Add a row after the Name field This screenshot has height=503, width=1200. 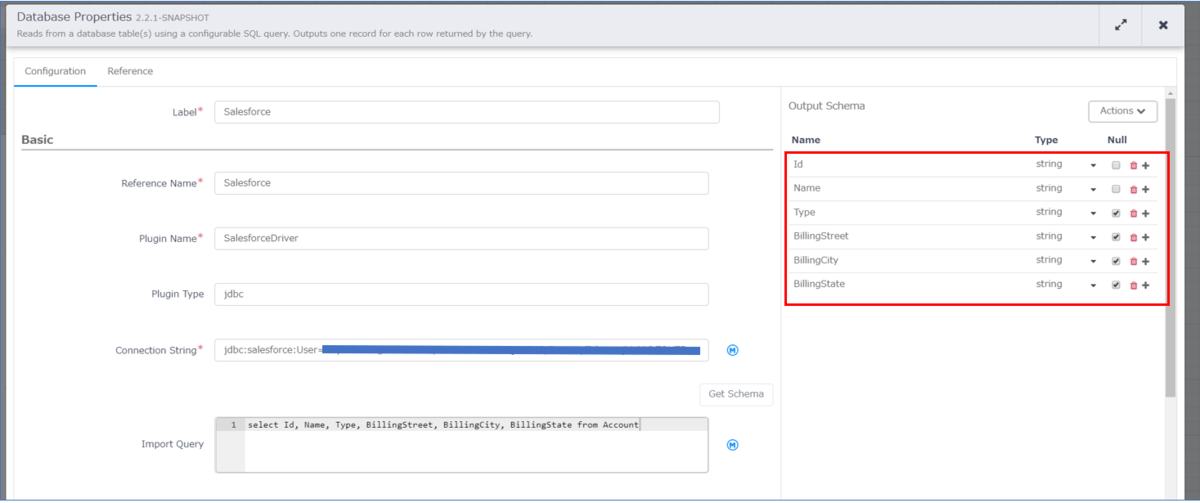point(1145,189)
